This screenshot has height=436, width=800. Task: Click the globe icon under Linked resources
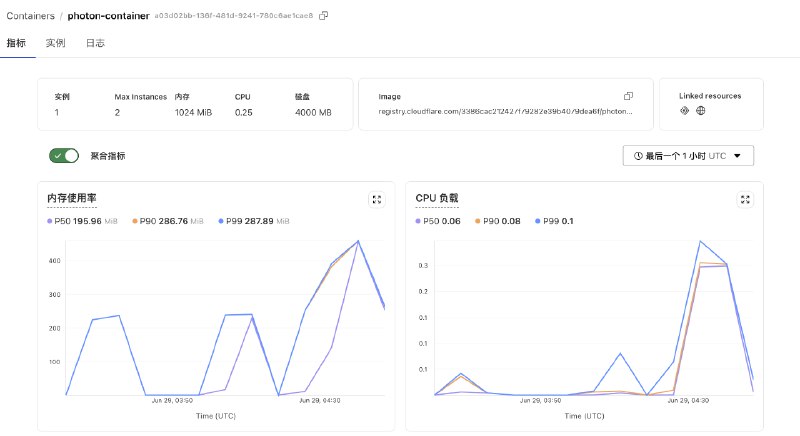[701, 111]
